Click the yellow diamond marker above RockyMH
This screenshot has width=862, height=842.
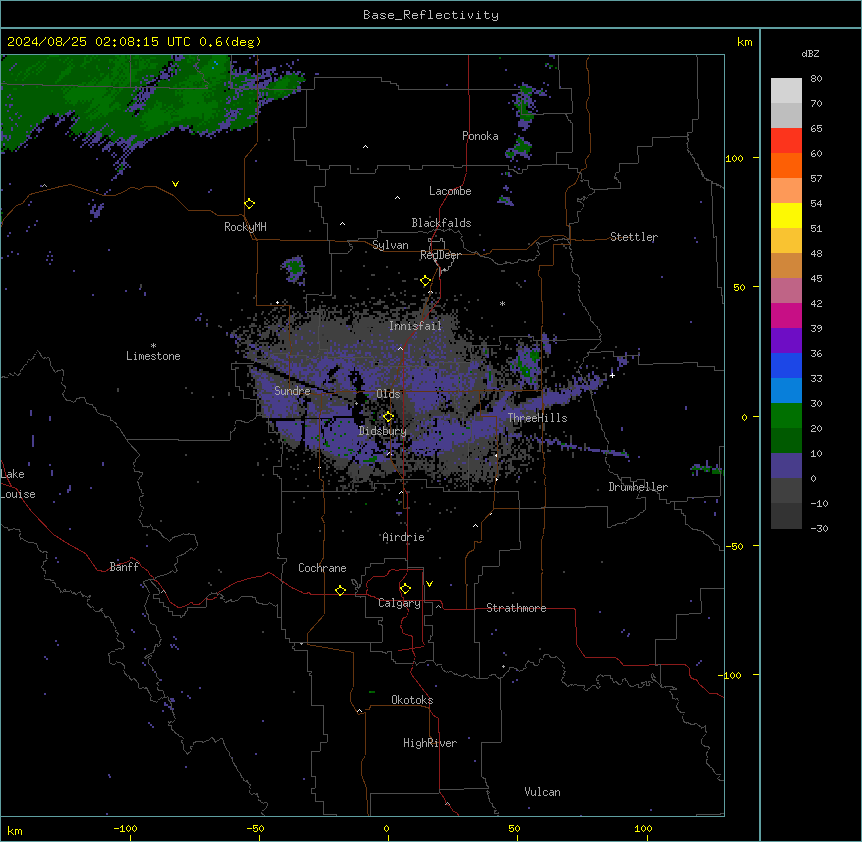click(250, 204)
